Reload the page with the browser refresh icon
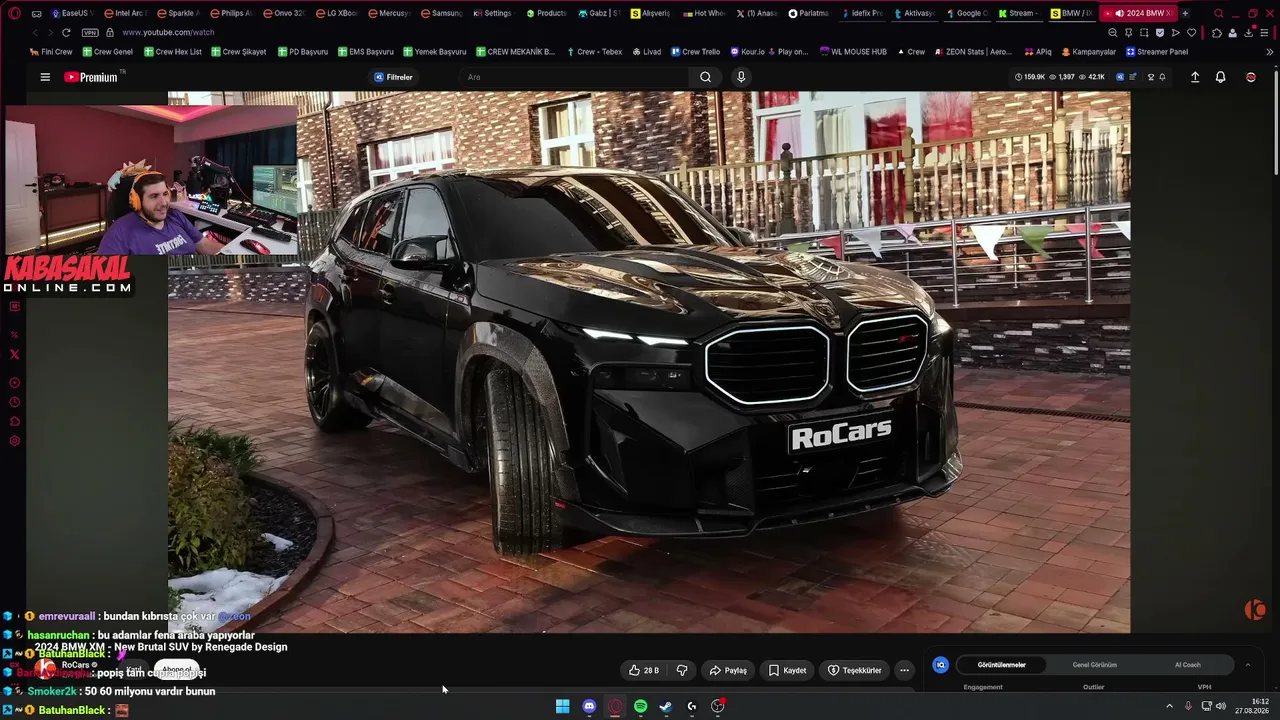Screen dimensions: 1280x720 point(67,32)
